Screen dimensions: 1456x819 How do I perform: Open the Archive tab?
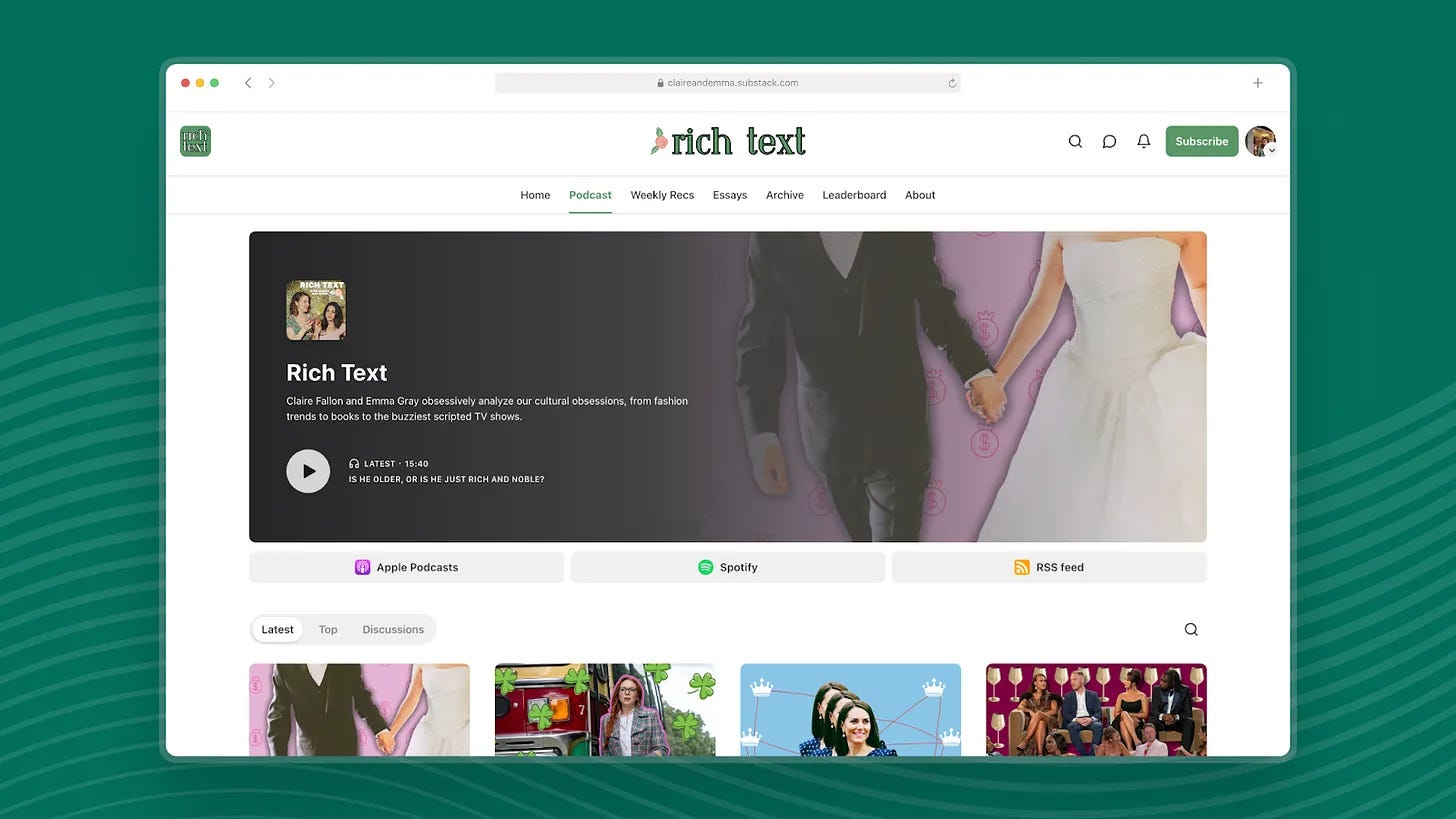click(x=785, y=195)
